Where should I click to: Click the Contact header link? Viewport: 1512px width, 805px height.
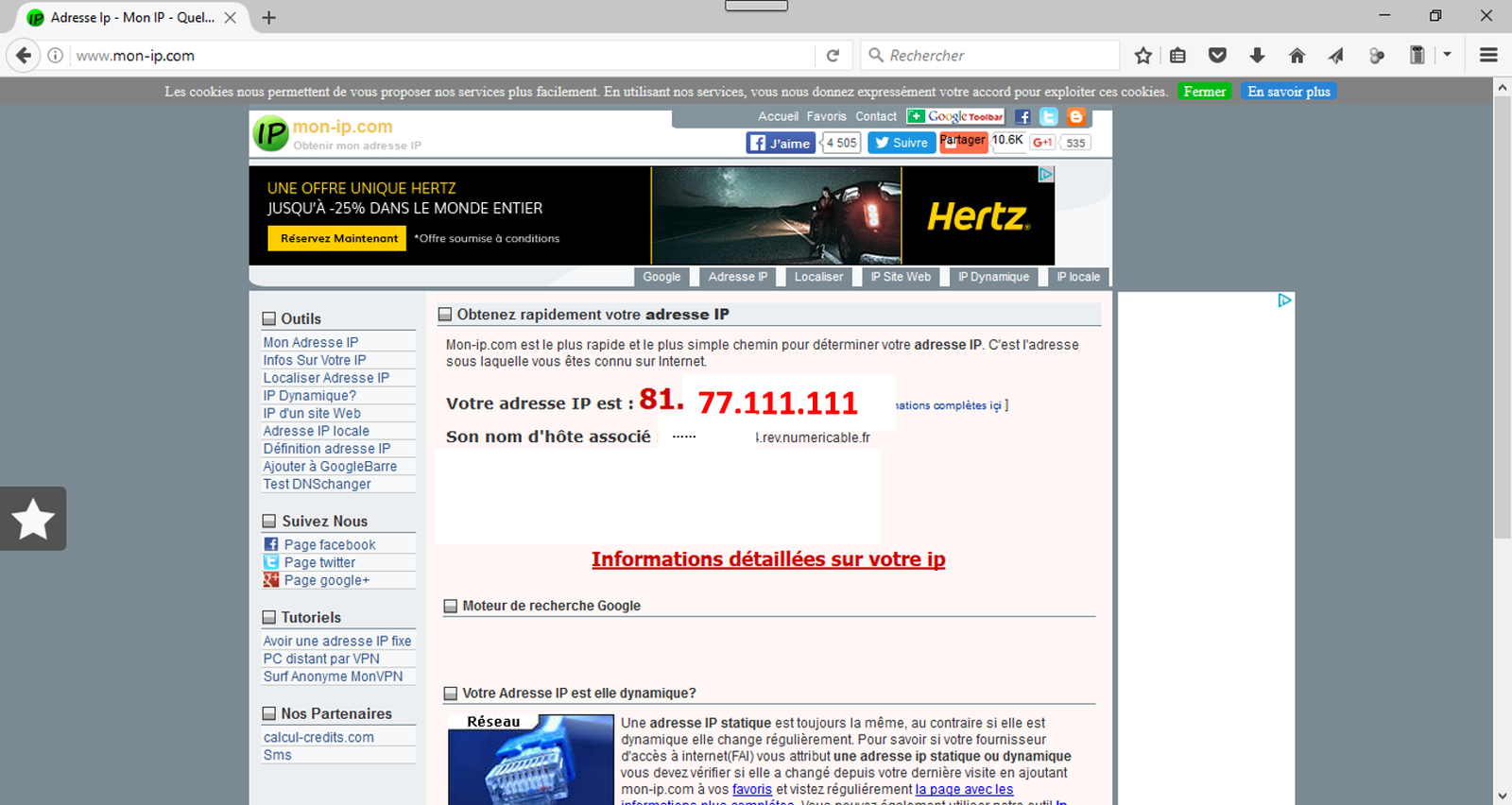click(x=876, y=116)
